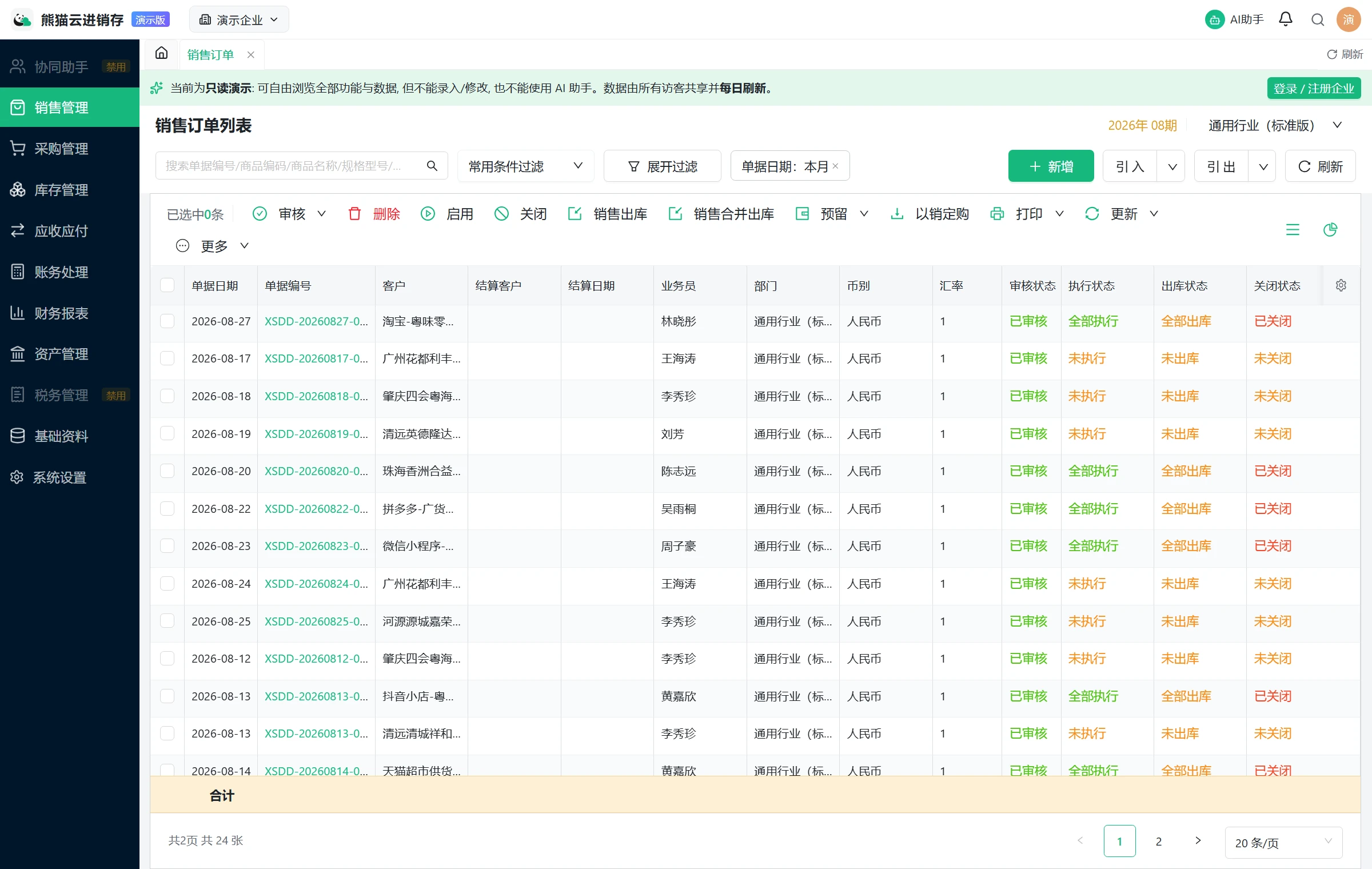This screenshot has height=869, width=1372.
Task: Click the 预留 toolbar item
Action: point(832,214)
